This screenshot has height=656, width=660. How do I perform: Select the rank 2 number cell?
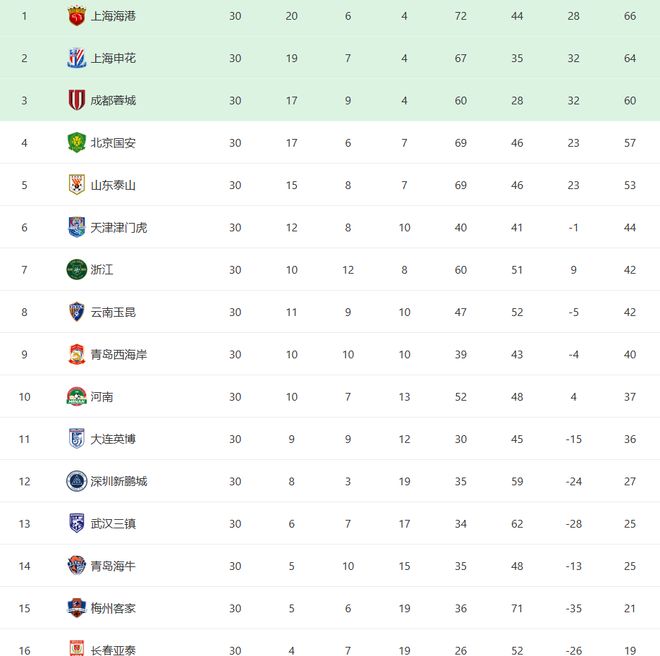[x=25, y=58]
